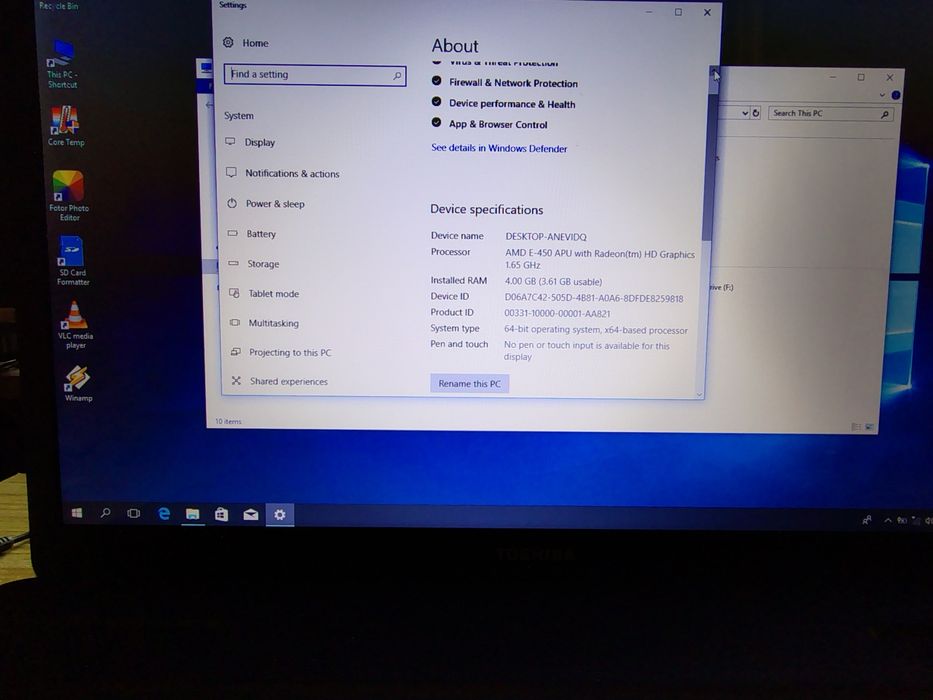Open Microsoft Store from the taskbar
The width and height of the screenshot is (933, 700).
click(221, 514)
